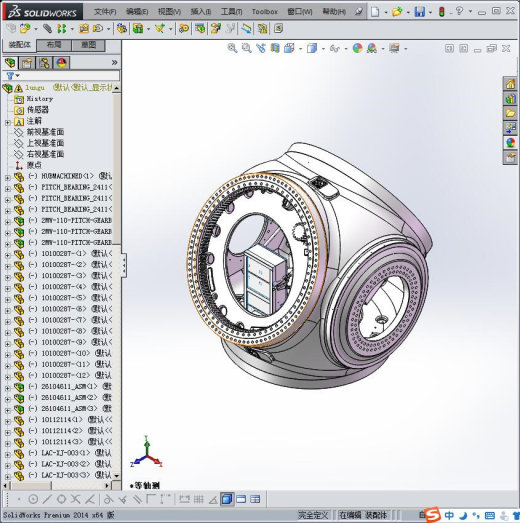Toggle the two-view viewport layout button
This screenshot has width=520, height=523.
pos(241,499)
